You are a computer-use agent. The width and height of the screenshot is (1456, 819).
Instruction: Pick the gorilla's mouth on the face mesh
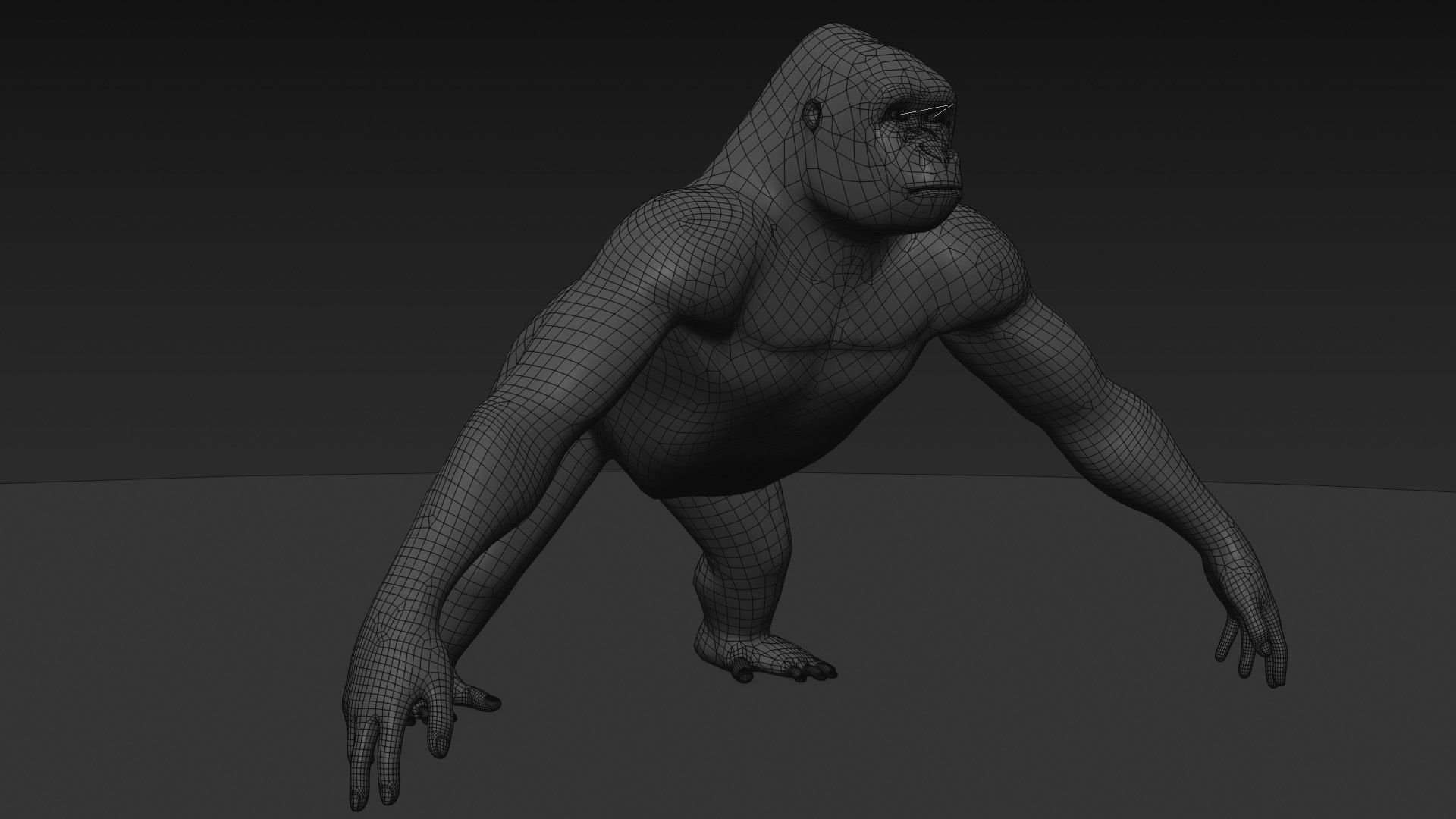click(934, 192)
